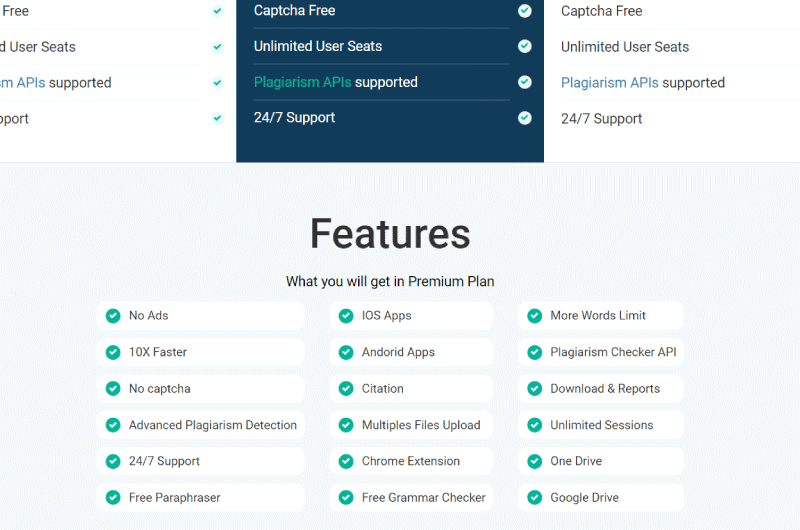
Task: Click left plan's checkmark on User Seats row
Action: [x=218, y=47]
